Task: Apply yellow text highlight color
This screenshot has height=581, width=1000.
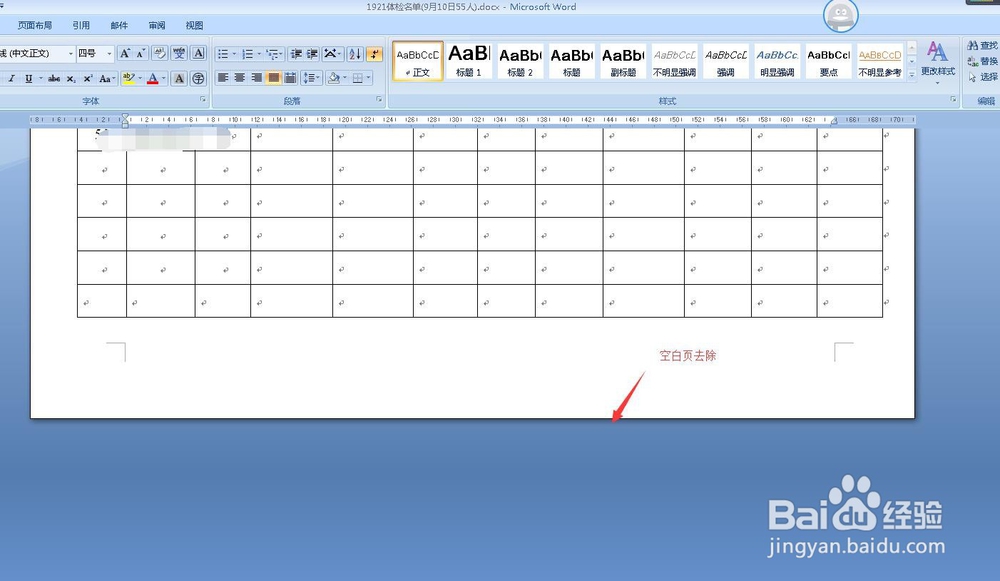Action: click(x=128, y=78)
